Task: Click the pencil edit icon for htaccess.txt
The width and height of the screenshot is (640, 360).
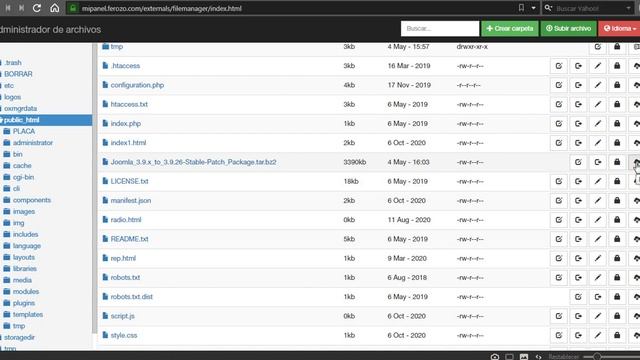Action: pos(598,104)
